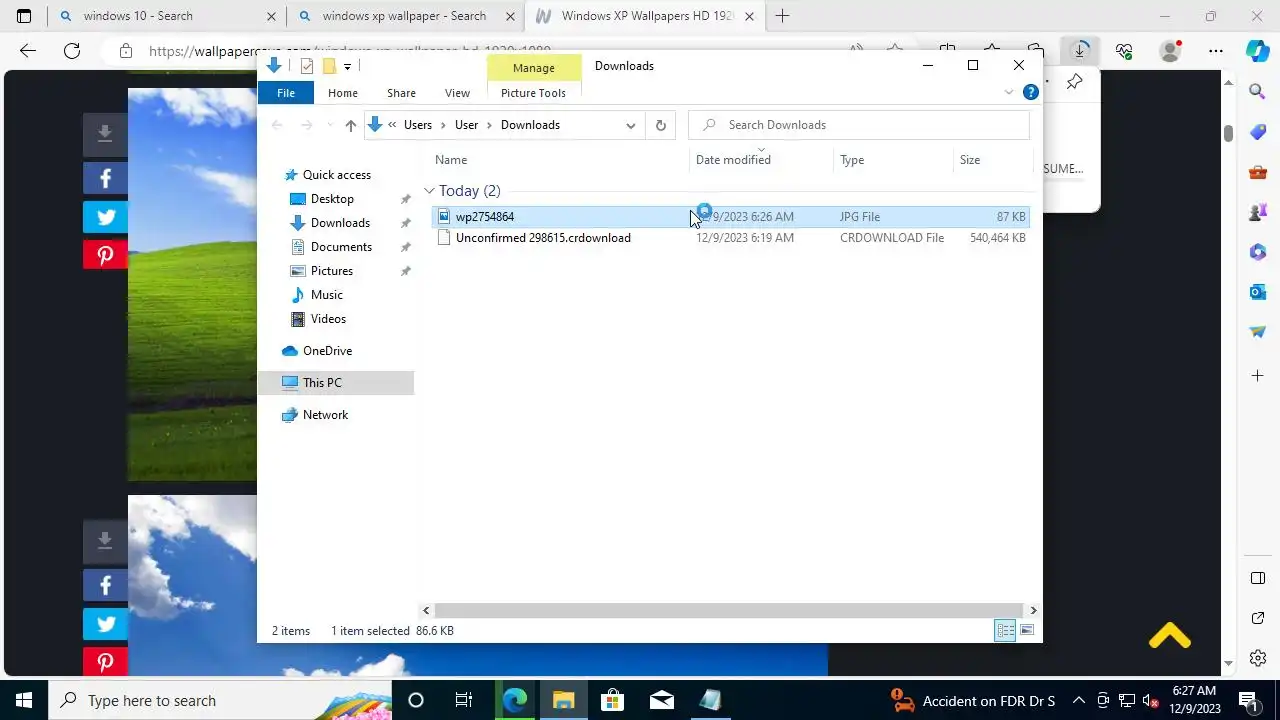Screen dimensions: 1280x720
Task: Open Outlook in Edge sidebar
Action: (x=1258, y=292)
